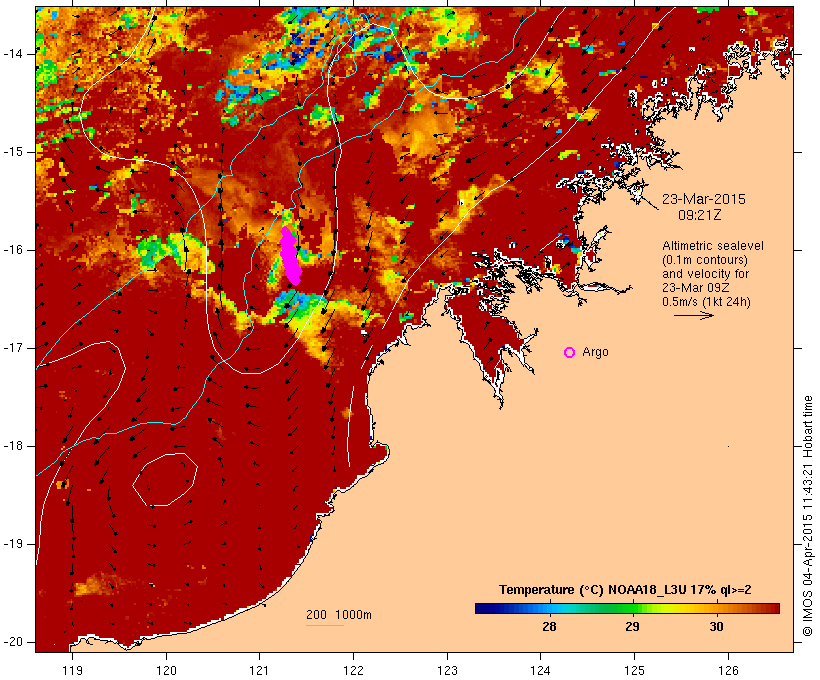820x680 pixels.
Task: Click longitude axis label '123'
Action: coord(447,671)
